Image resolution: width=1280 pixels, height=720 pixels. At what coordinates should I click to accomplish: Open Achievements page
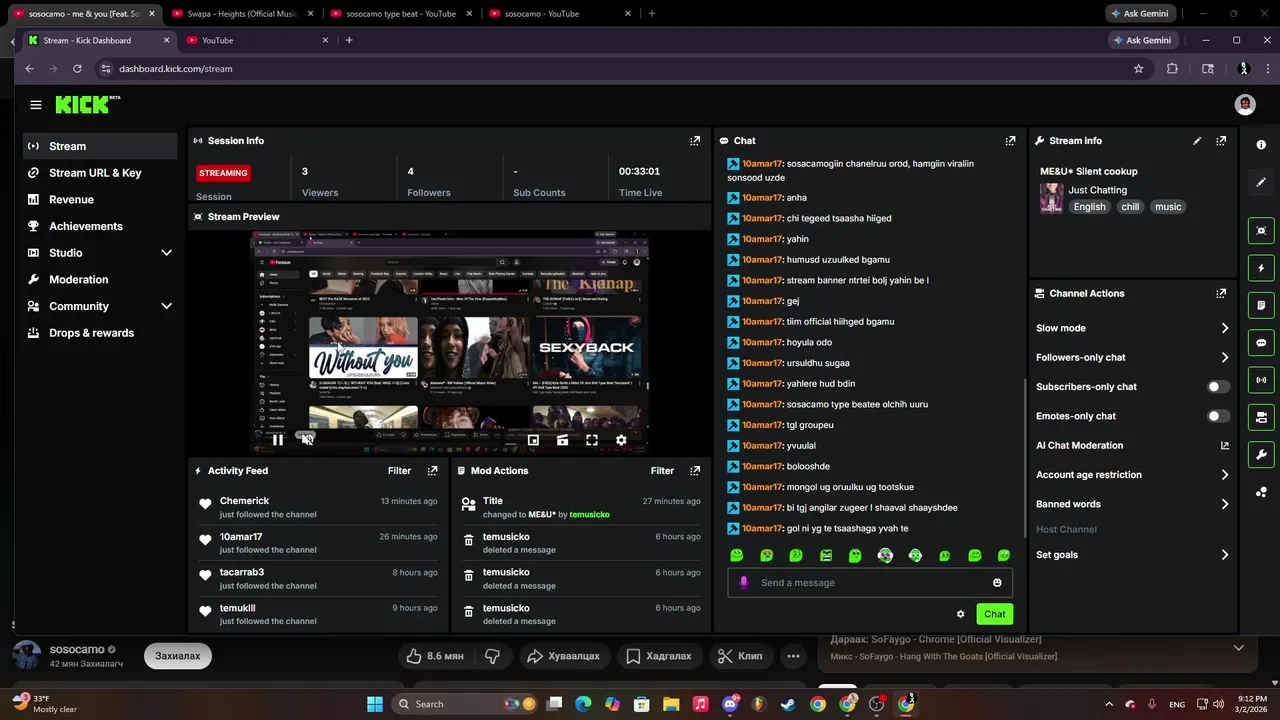pyautogui.click(x=100, y=226)
